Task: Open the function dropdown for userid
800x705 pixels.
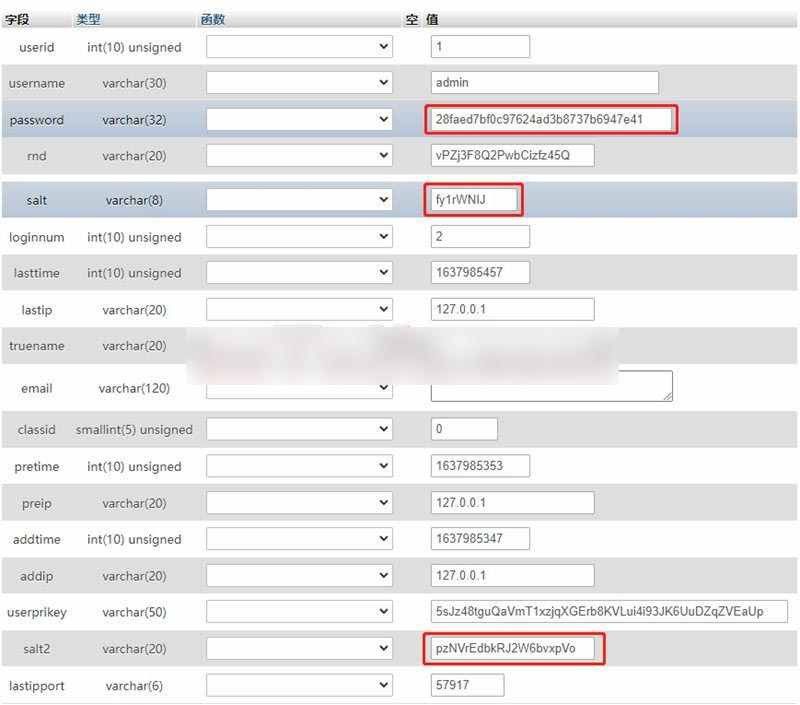Action: pos(299,47)
